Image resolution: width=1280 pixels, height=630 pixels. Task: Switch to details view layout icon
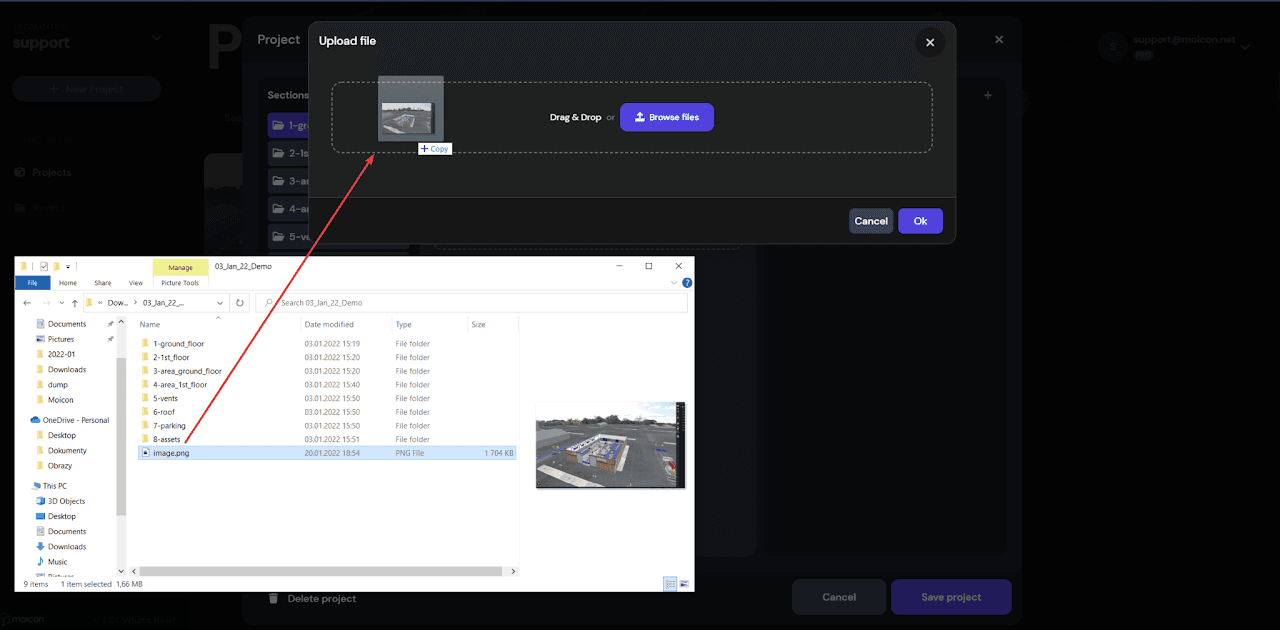pos(668,584)
